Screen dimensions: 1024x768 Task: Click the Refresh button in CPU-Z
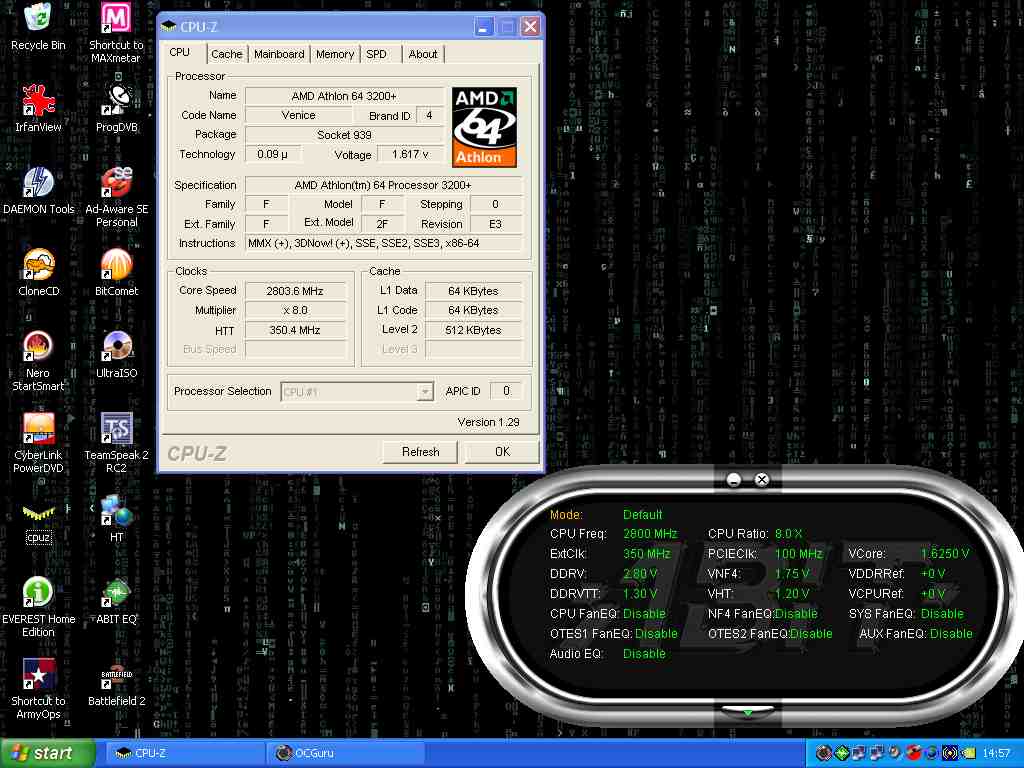coord(420,452)
